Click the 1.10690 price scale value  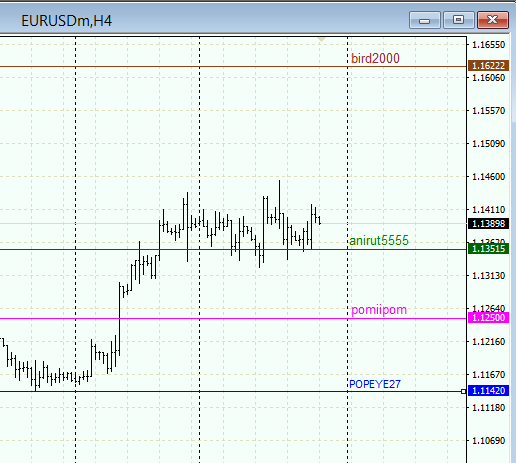click(x=489, y=441)
